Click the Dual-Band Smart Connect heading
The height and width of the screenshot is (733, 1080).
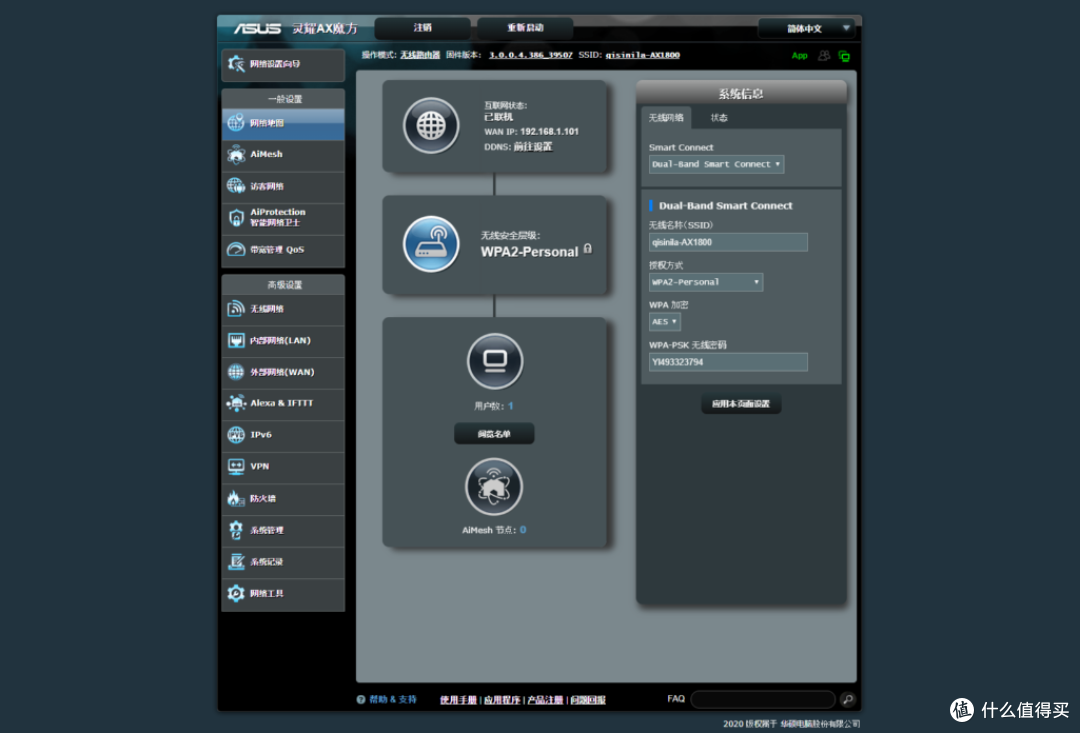[x=725, y=205]
